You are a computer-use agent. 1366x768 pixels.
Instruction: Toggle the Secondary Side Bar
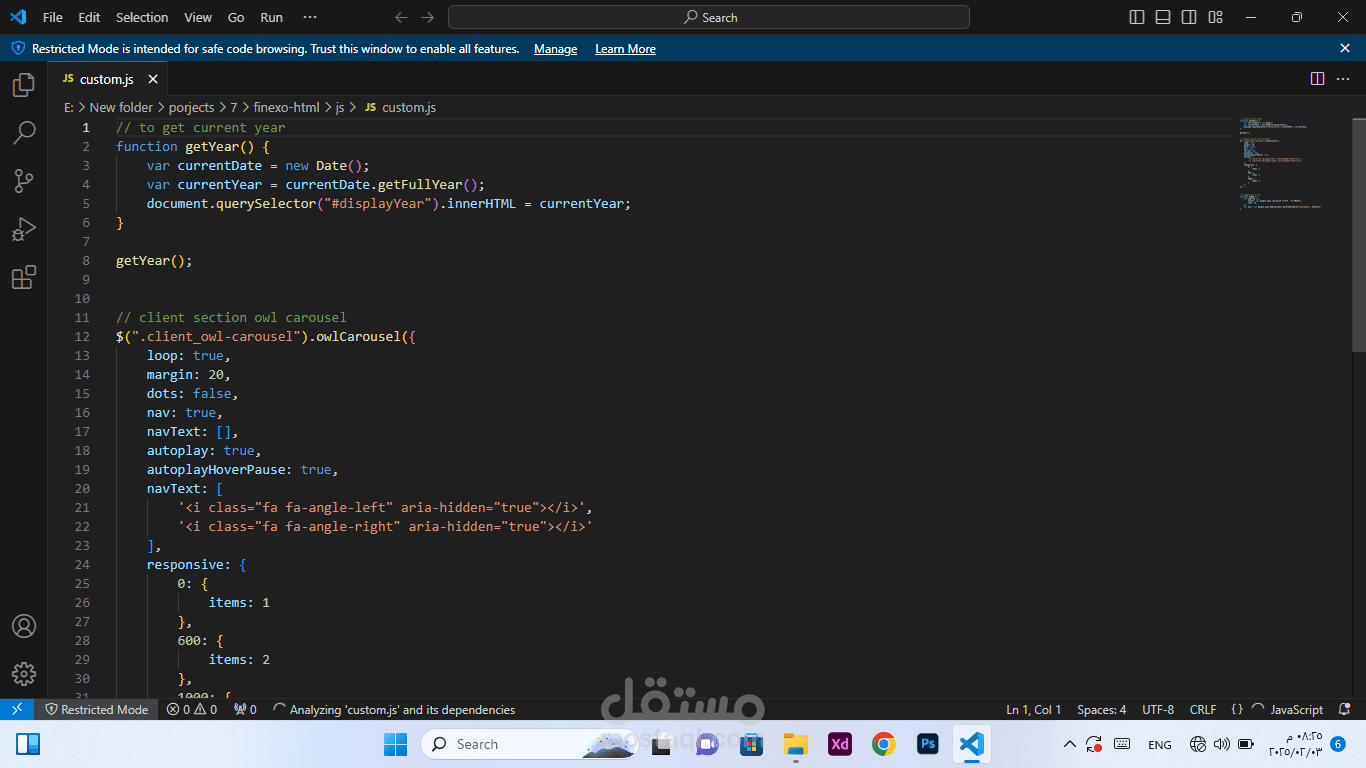1189,17
